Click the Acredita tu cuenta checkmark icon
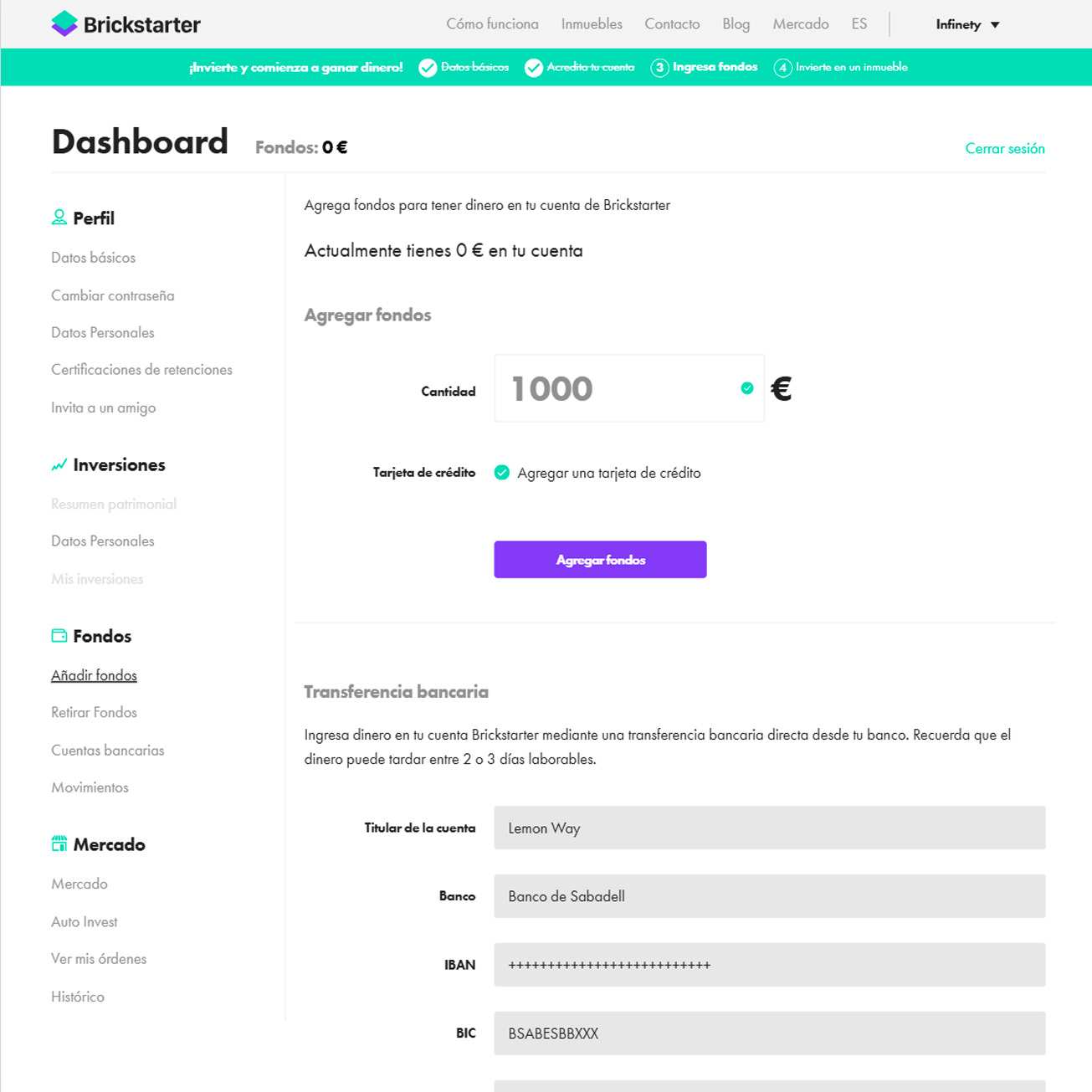 (533, 68)
